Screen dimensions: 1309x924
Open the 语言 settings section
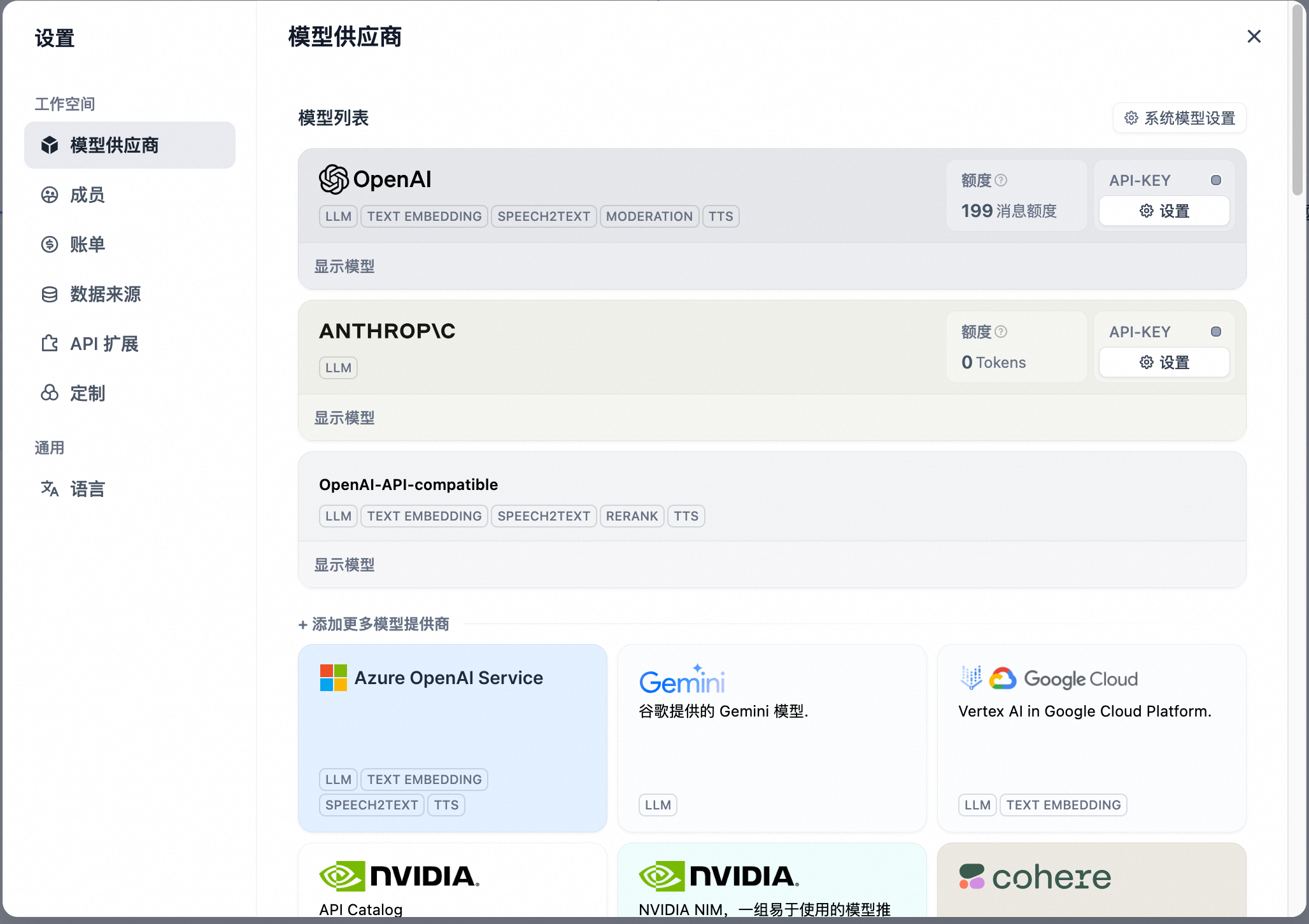(x=130, y=489)
